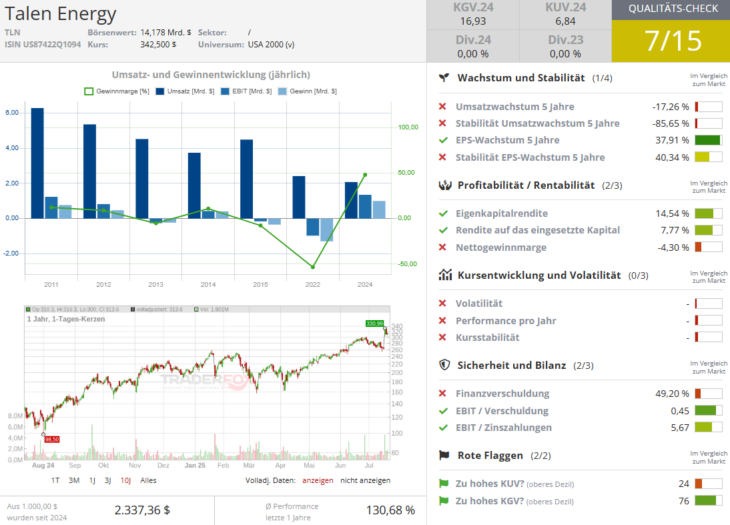Switch chart to 10J timeframe

tap(126, 480)
